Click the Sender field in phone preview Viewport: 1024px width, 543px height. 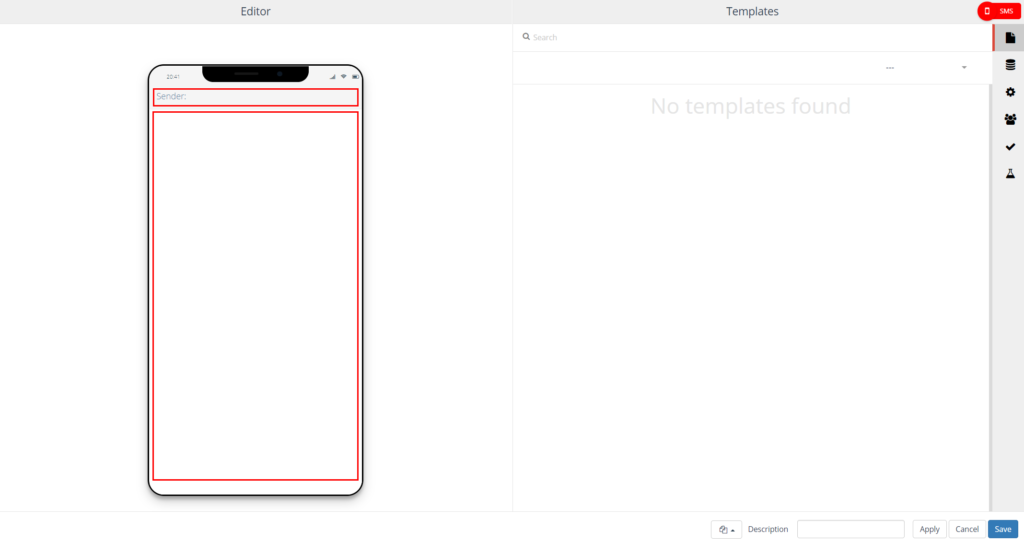click(255, 97)
